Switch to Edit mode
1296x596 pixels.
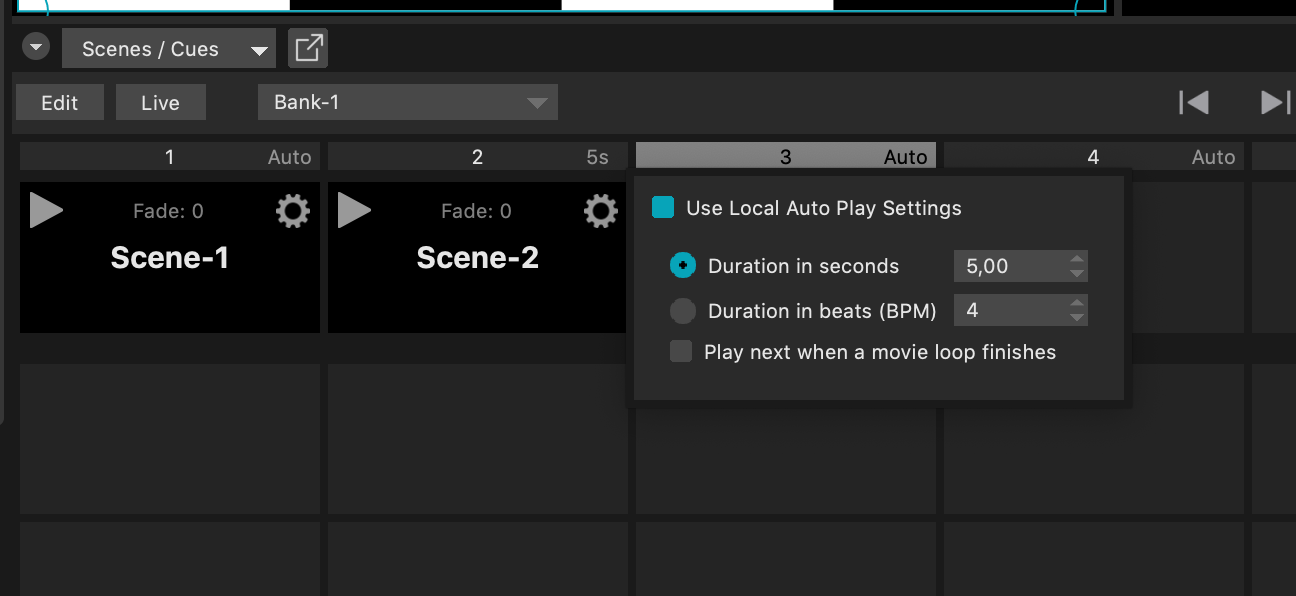tap(59, 101)
